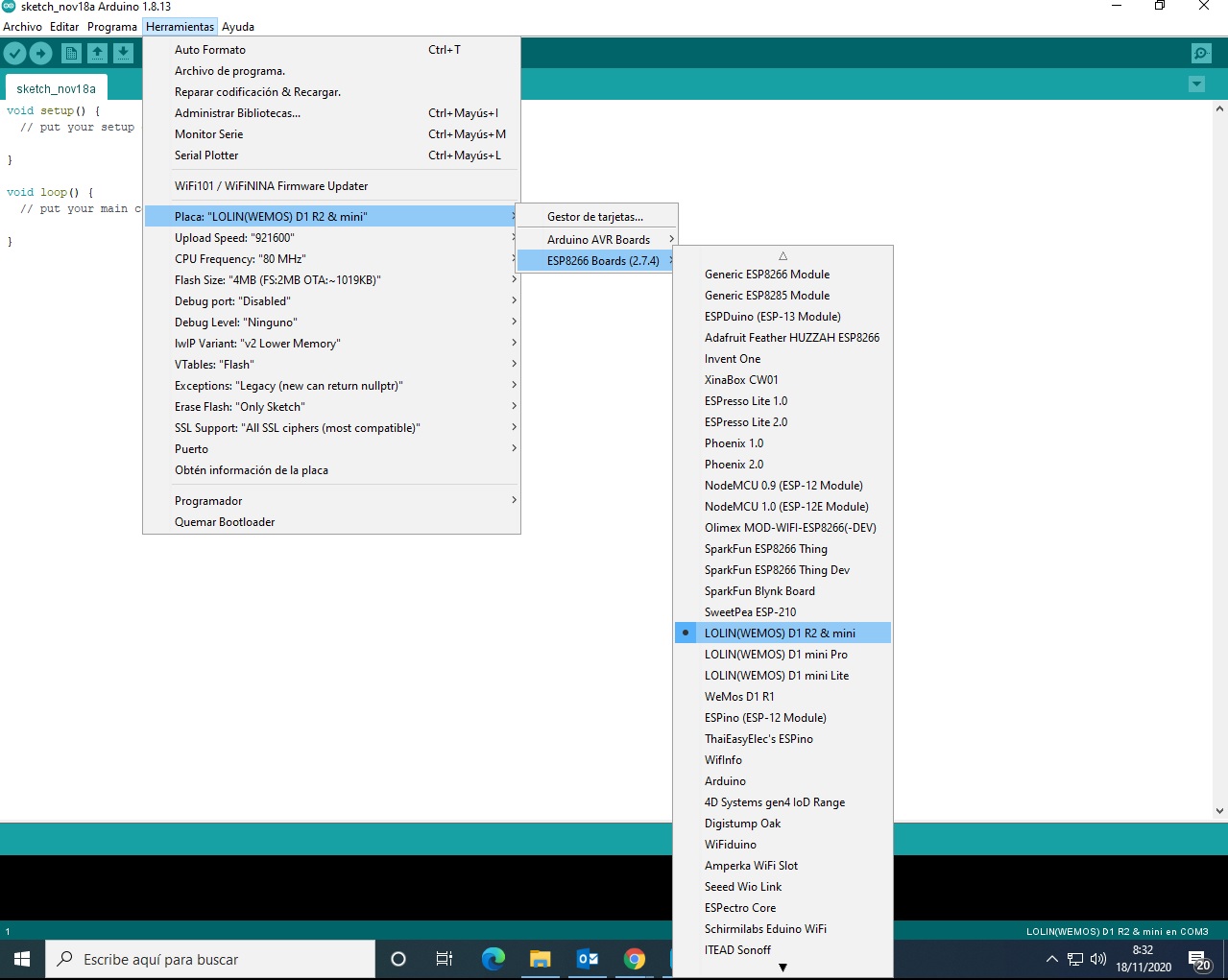Choose Quemar Bootloader menu entry
1228x980 pixels.
(x=332, y=522)
